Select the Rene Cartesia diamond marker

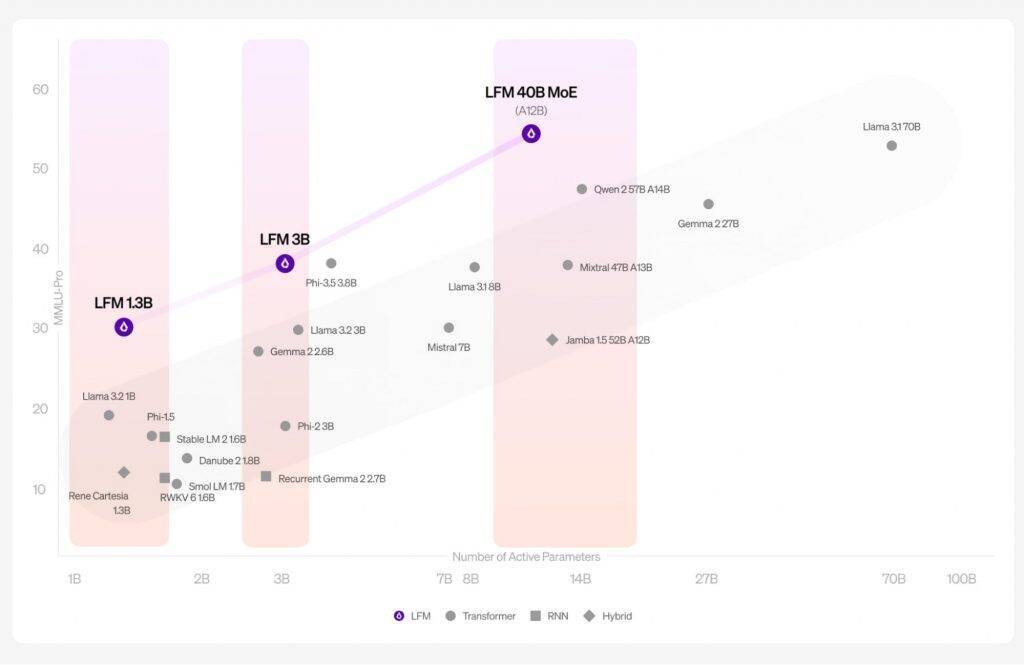point(124,472)
